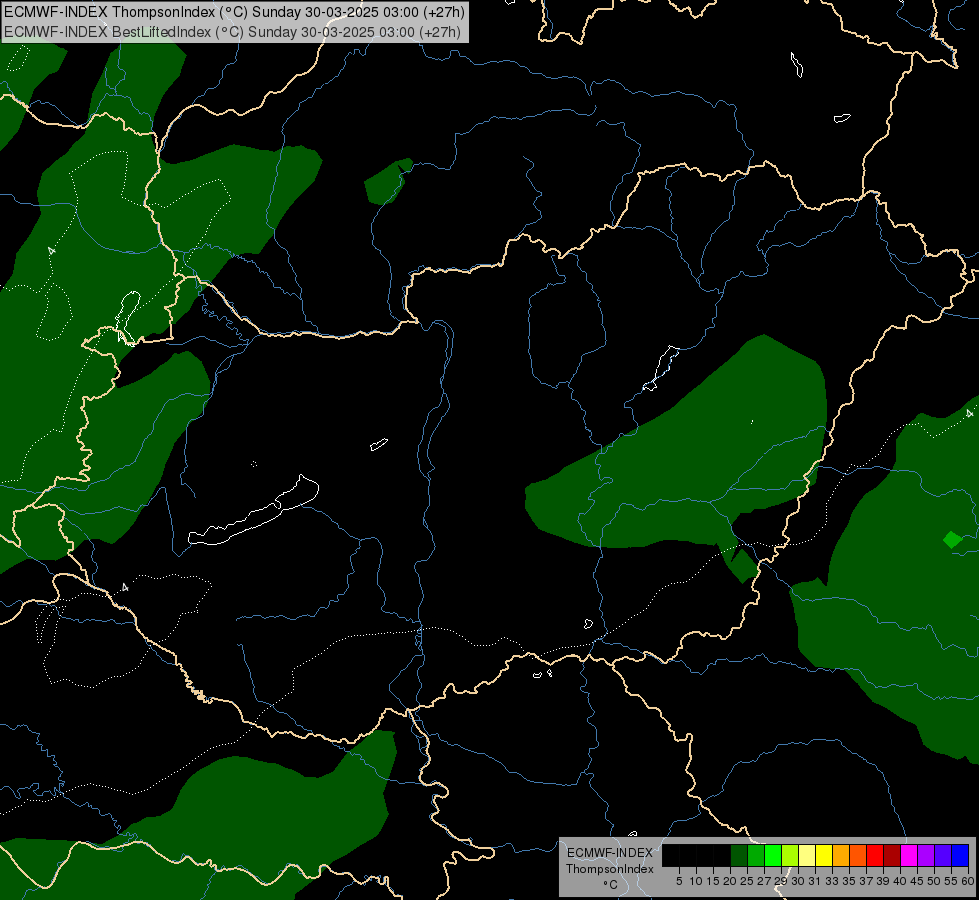Image resolution: width=979 pixels, height=900 pixels.
Task: Click the BestLiftedIndex header title line
Action: 232,32
